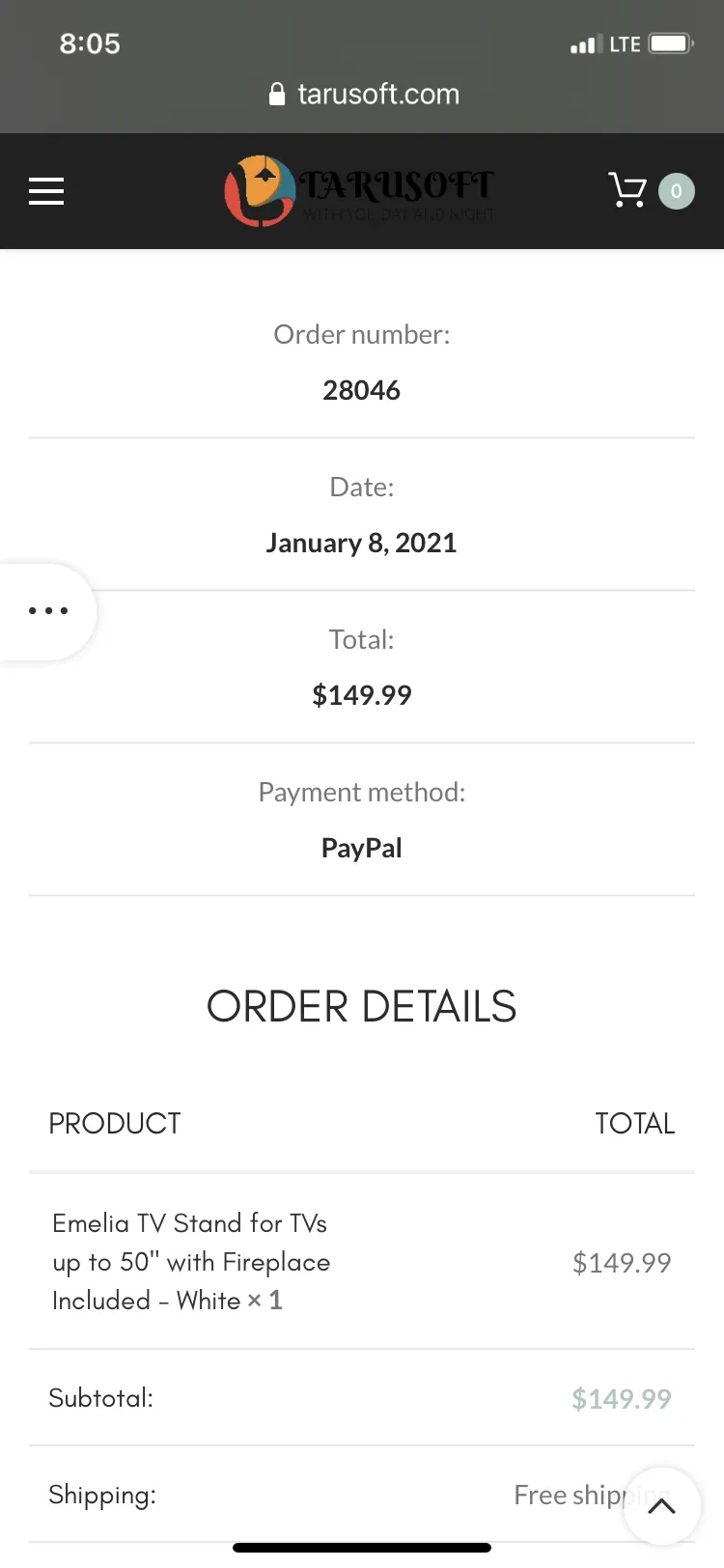Tap tarusoft.com address bar
724x1568 pixels.
[x=364, y=94]
